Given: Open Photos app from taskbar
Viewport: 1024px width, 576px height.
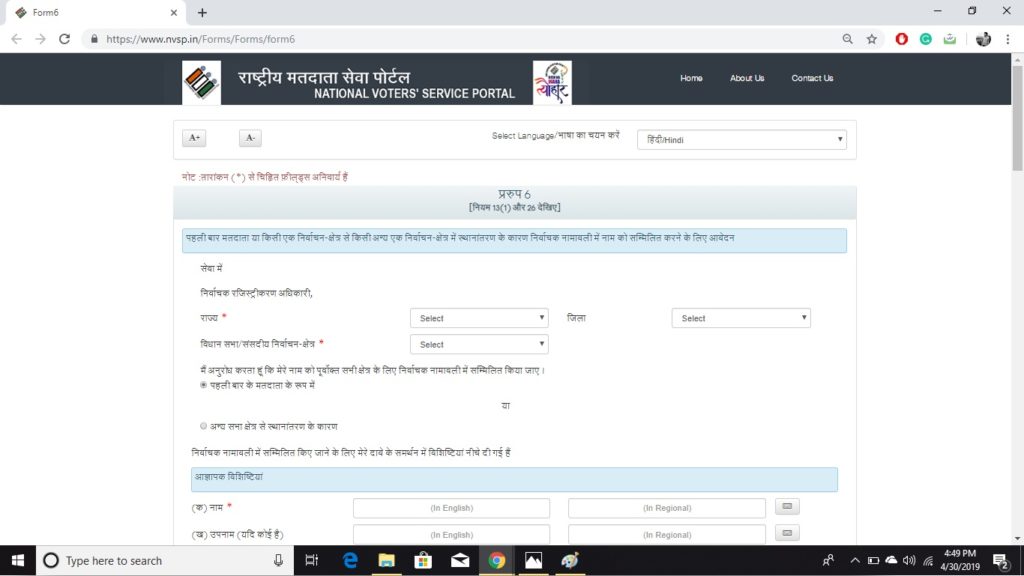Looking at the screenshot, I should (533, 560).
